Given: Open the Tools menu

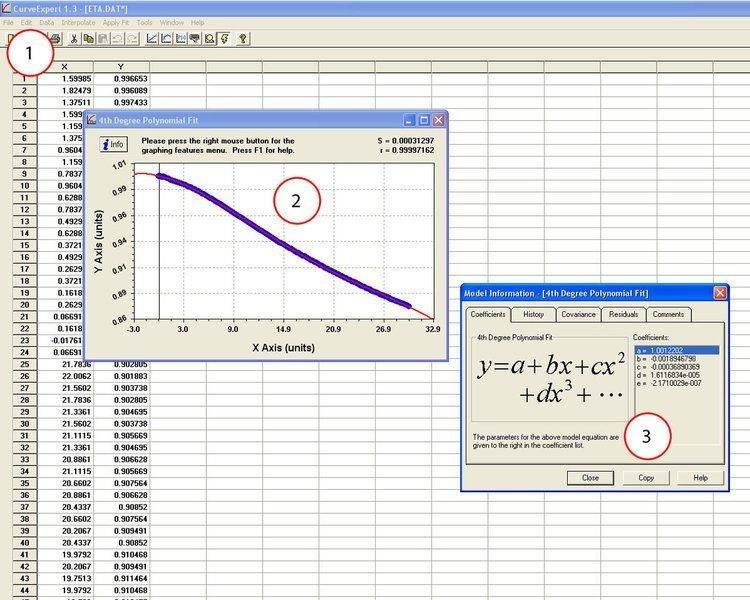Looking at the screenshot, I should [x=145, y=22].
